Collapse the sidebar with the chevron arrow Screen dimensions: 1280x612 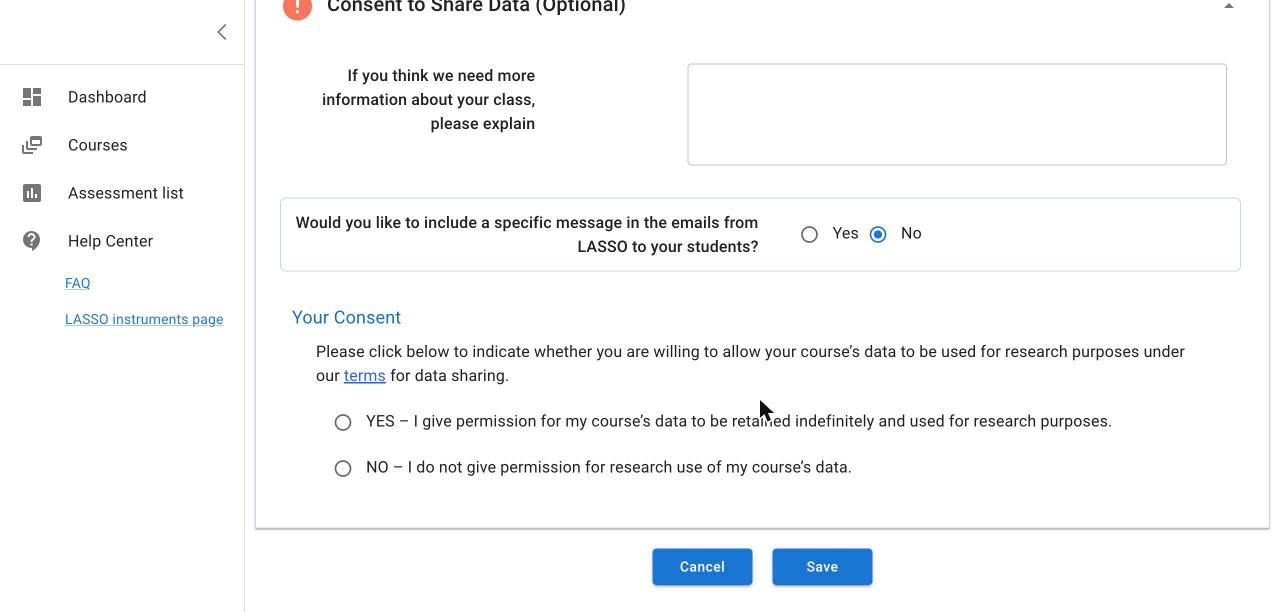222,32
